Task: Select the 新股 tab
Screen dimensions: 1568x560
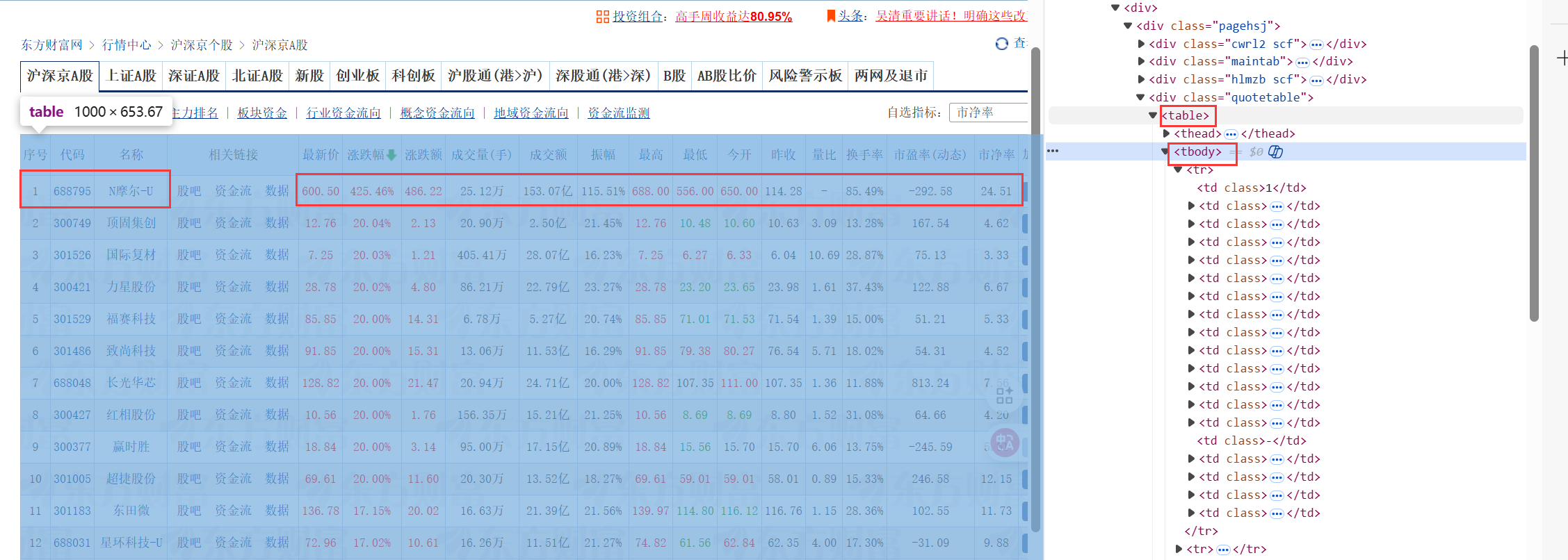Action: tap(309, 76)
